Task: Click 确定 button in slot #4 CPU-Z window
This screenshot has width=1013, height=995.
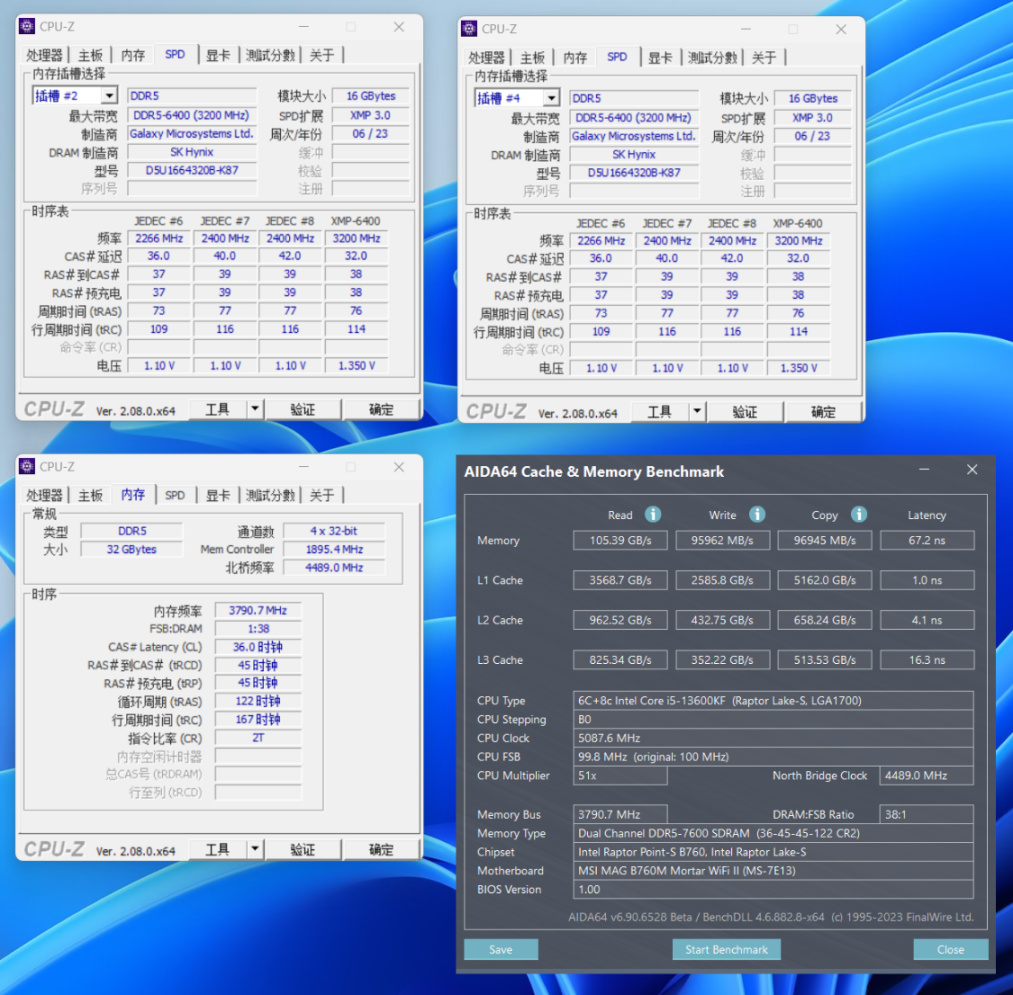Action: pyautogui.click(x=823, y=412)
